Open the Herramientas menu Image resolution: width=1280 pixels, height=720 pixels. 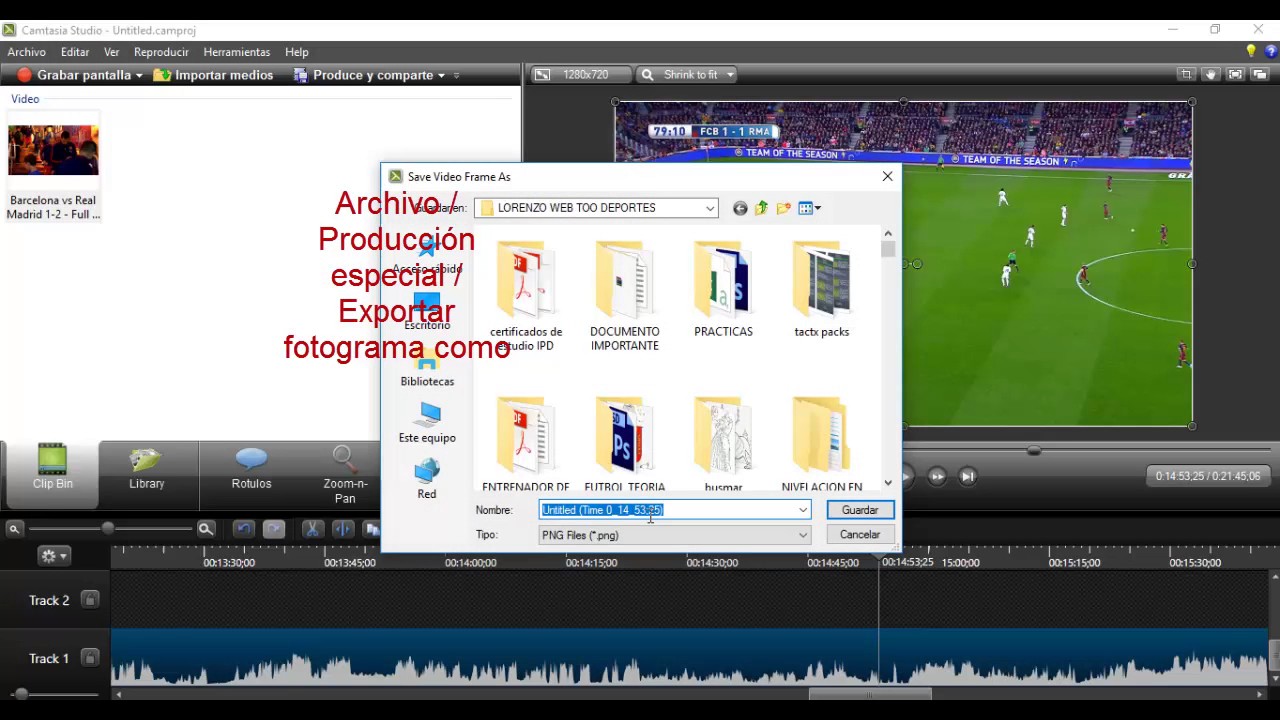tap(237, 52)
